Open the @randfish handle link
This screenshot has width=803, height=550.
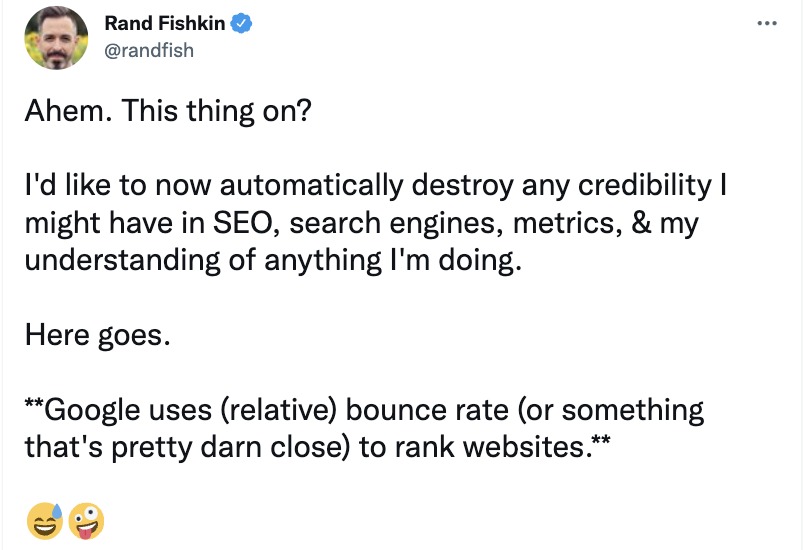[x=148, y=49]
